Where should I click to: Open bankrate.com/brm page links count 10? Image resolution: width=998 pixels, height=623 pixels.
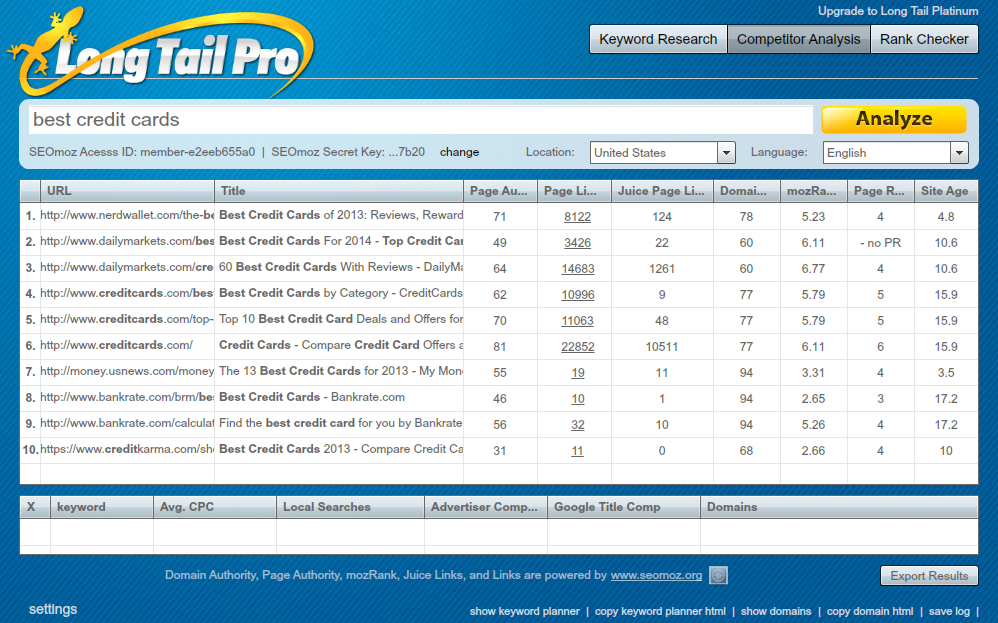point(577,399)
